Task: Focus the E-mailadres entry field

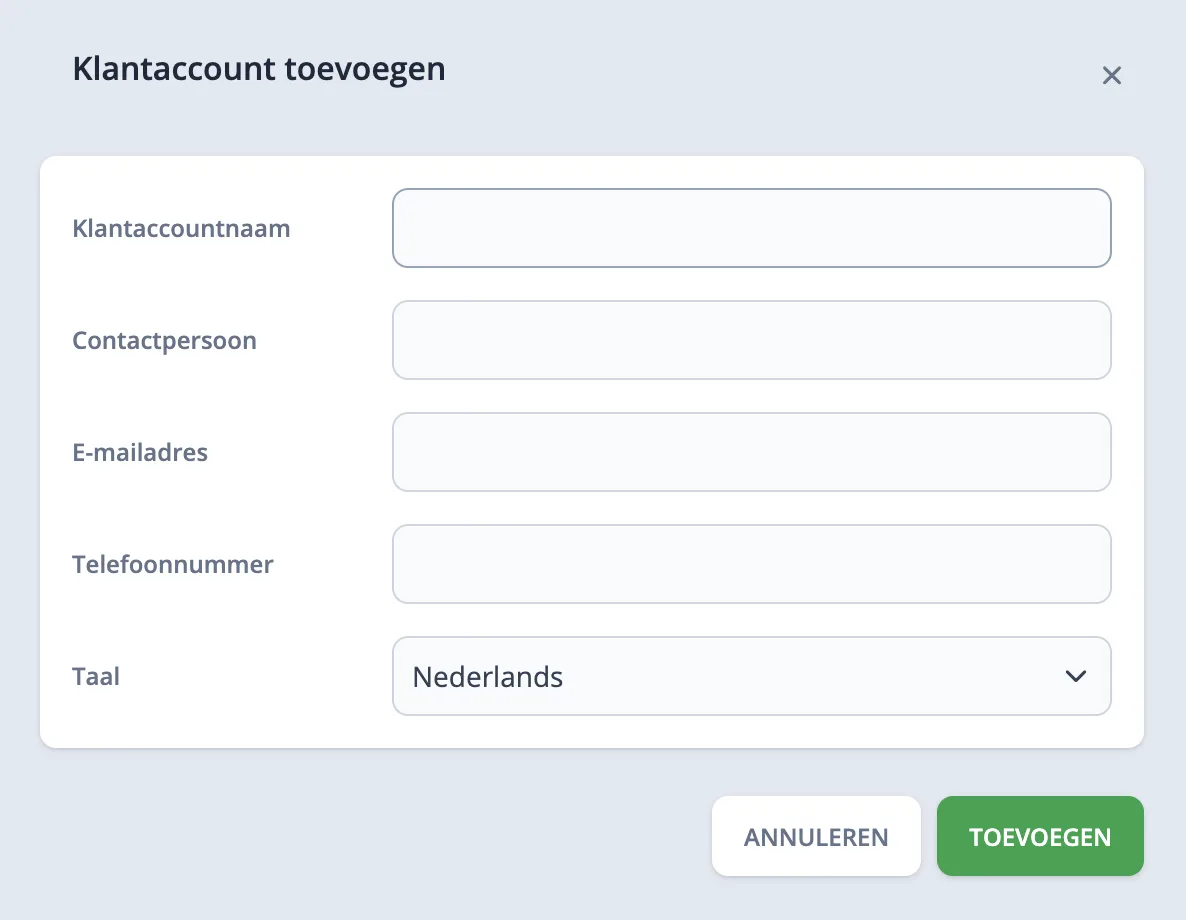Action: point(752,452)
